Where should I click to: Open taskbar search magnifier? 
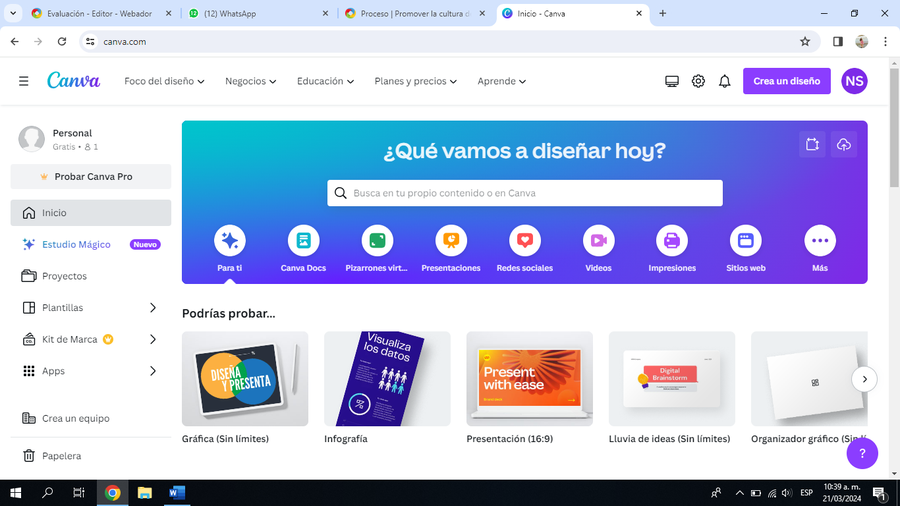48,493
